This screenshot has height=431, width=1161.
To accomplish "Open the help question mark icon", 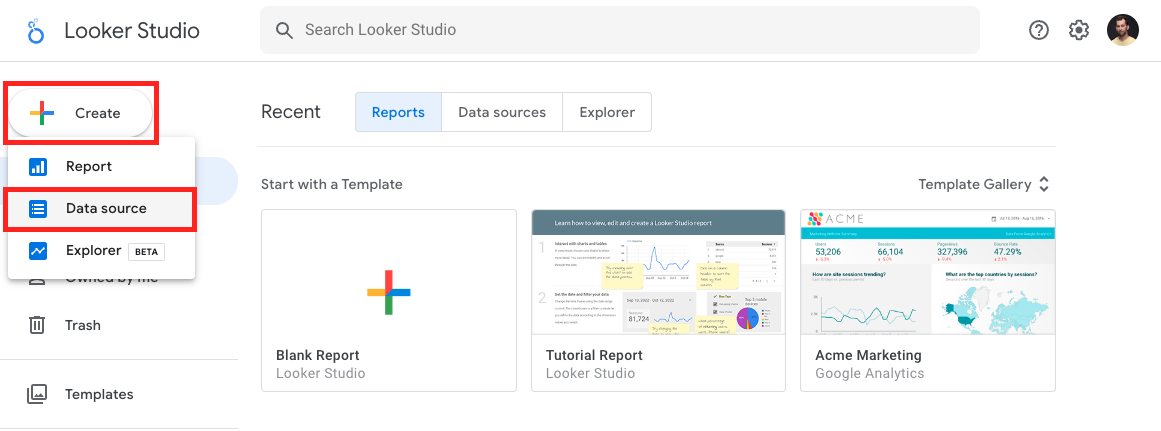I will pyautogui.click(x=1039, y=30).
